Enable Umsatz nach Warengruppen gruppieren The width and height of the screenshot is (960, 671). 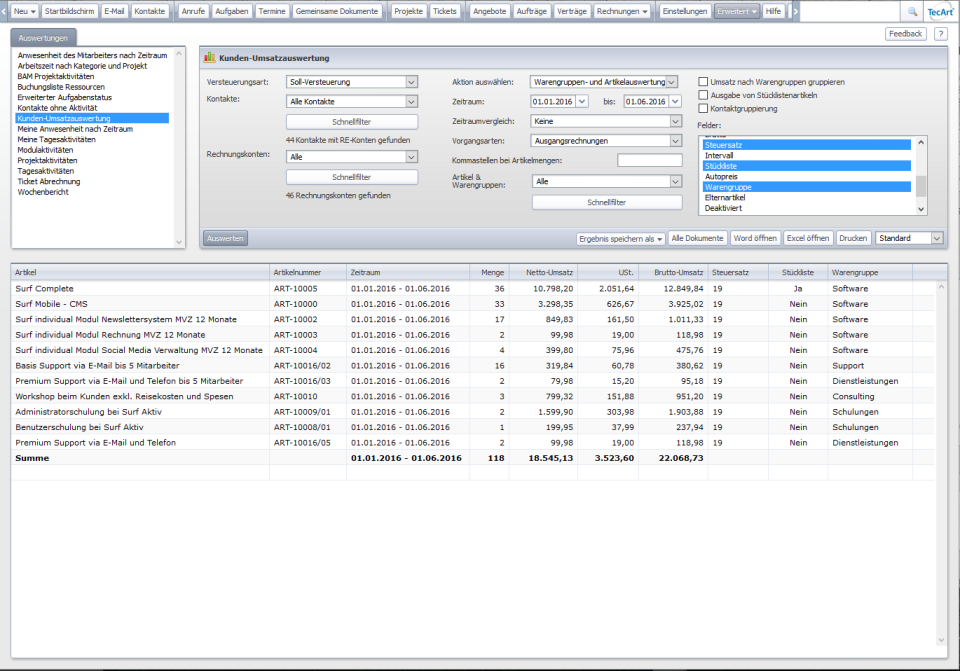click(x=704, y=82)
